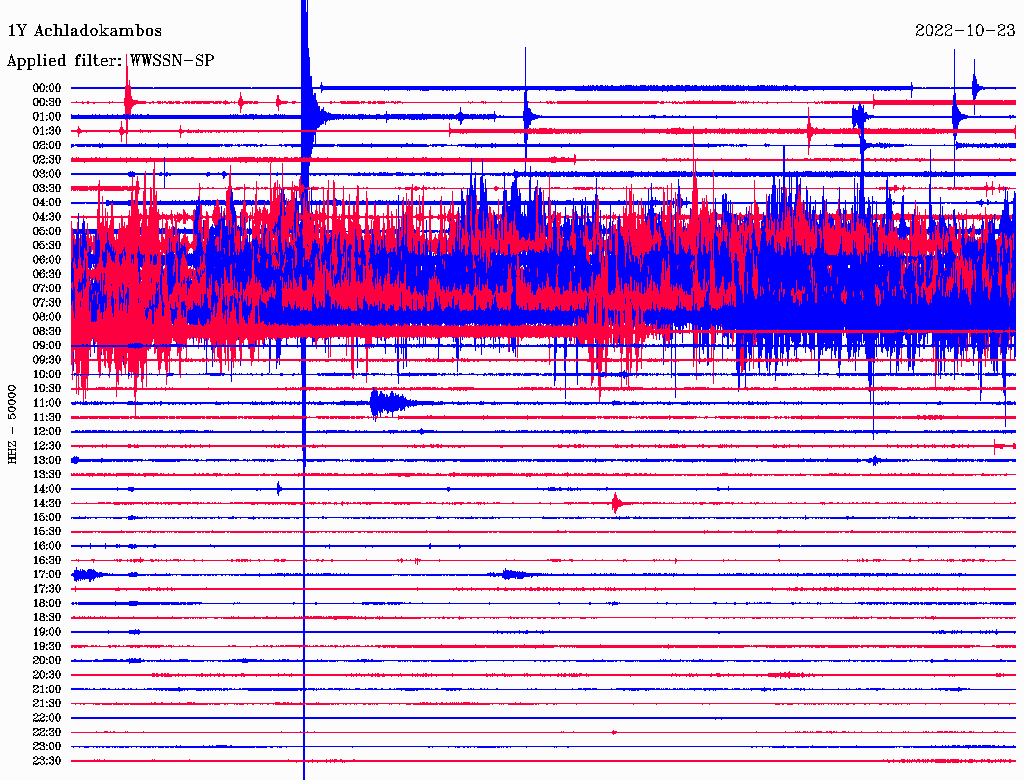Select the 21:30 time label
This screenshot has height=780, width=1024.
[47, 704]
